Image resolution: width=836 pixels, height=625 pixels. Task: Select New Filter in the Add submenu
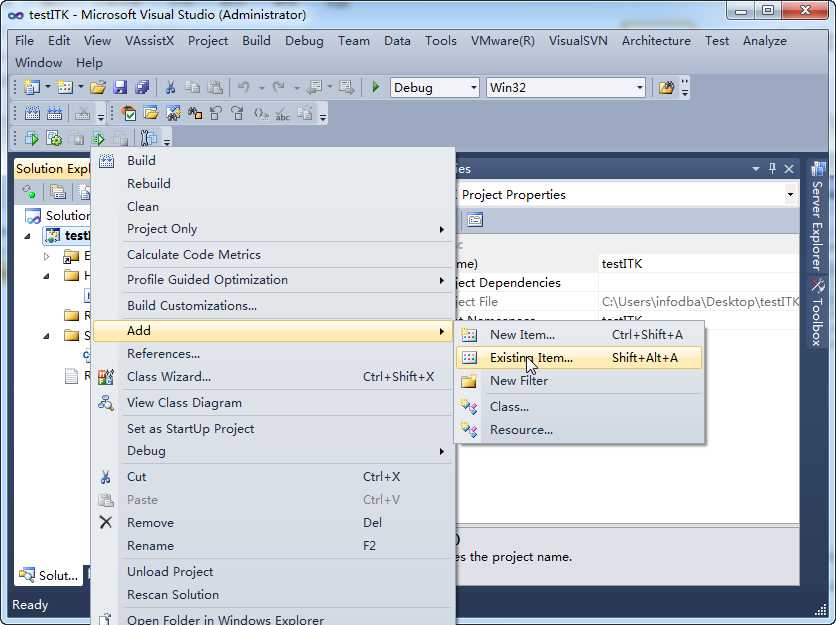[579, 381]
